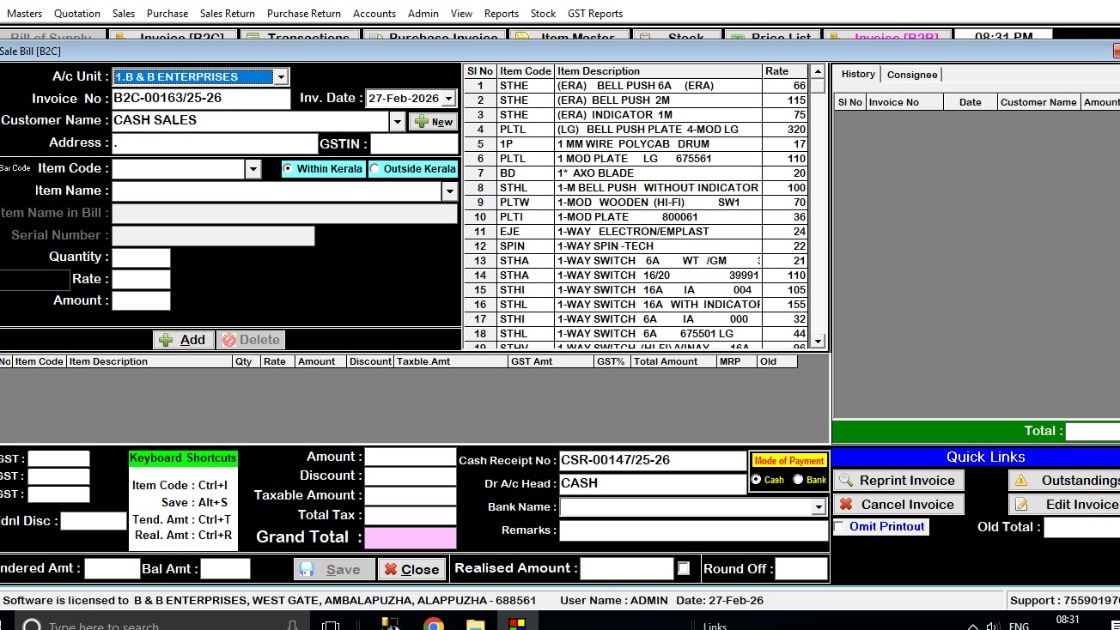Viewport: 1120px width, 630px height.
Task: Click the New customer plus icon button
Action: [x=433, y=121]
